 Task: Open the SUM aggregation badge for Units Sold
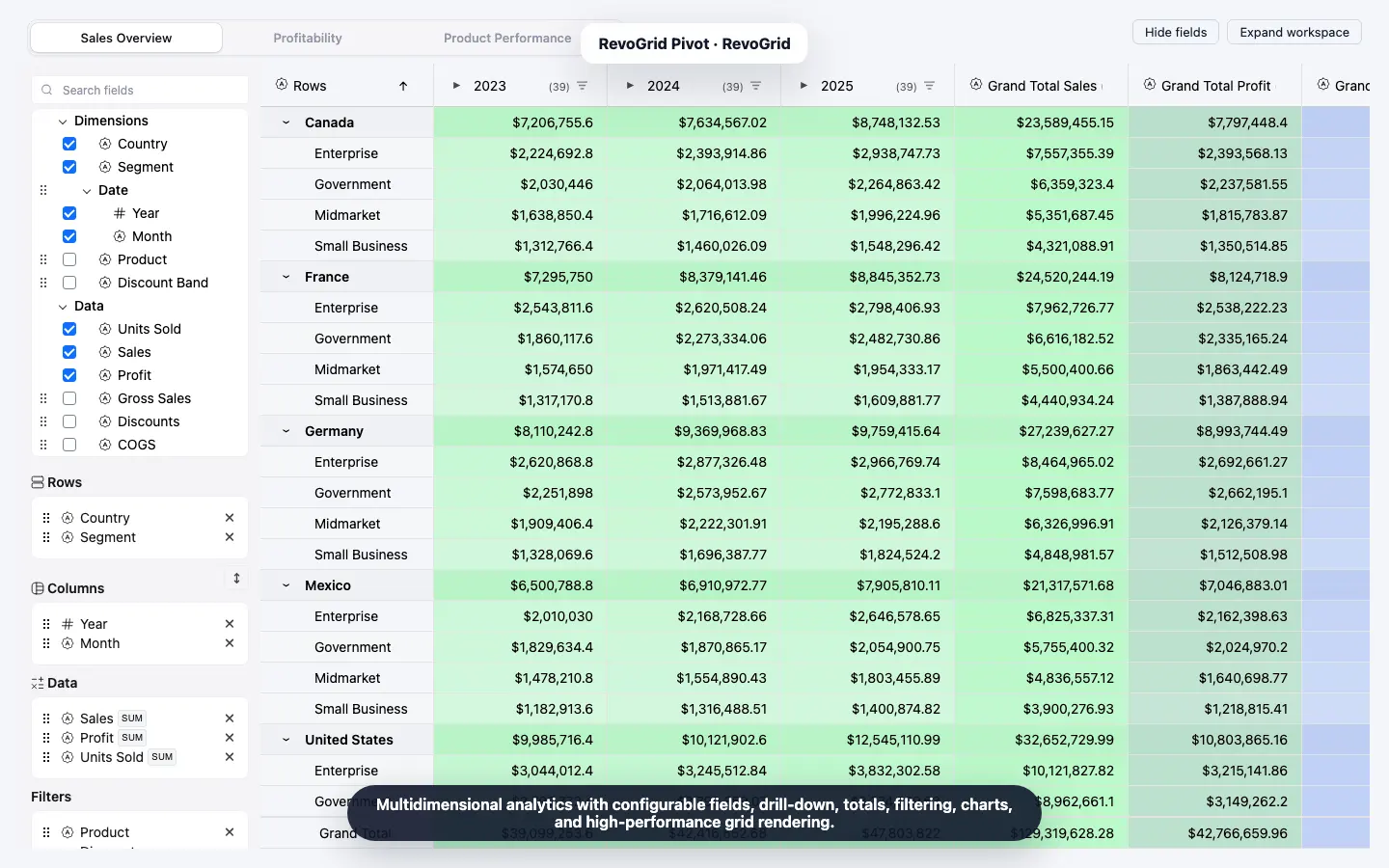[x=162, y=757]
